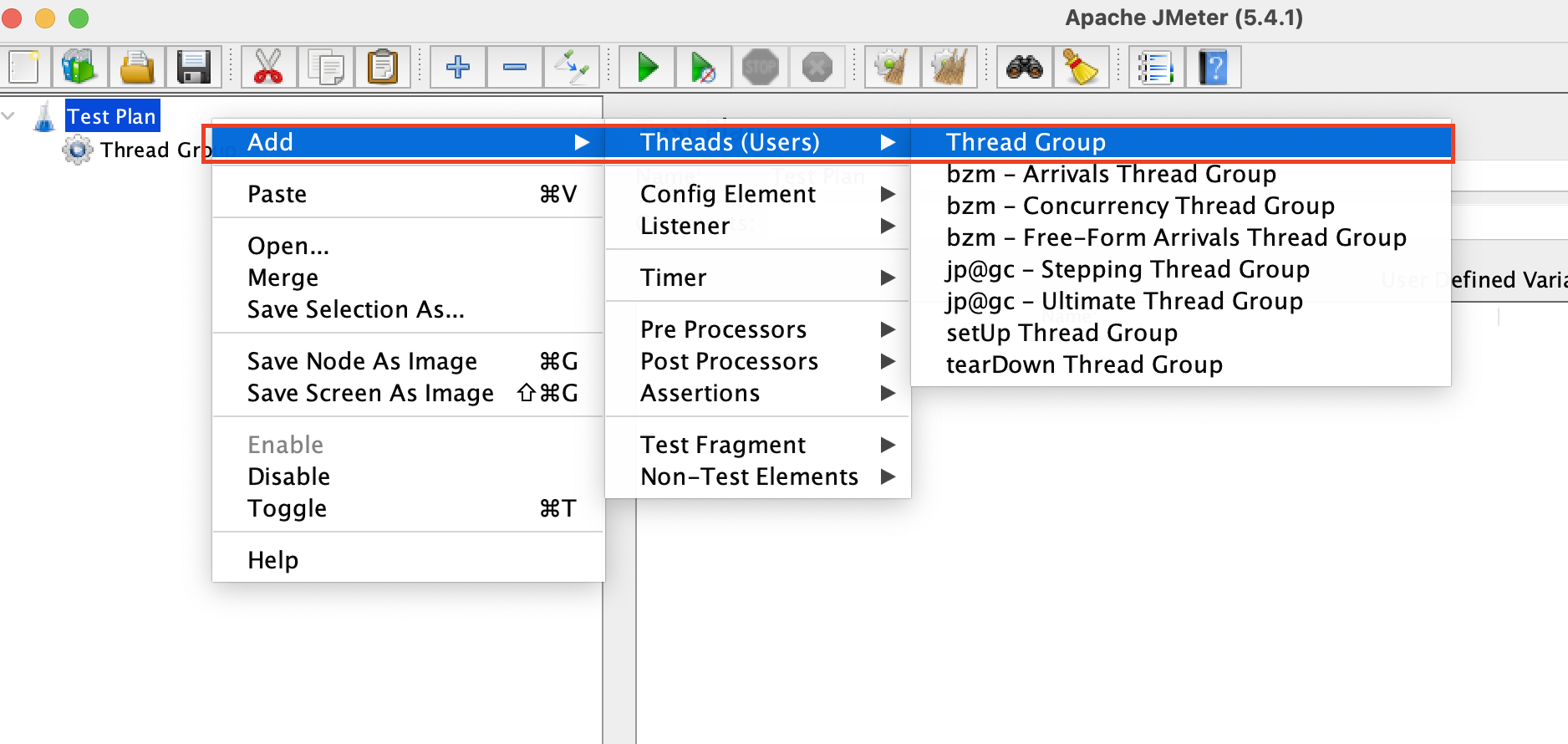Select Test Plan in the tree
The image size is (1568, 744).
112,116
